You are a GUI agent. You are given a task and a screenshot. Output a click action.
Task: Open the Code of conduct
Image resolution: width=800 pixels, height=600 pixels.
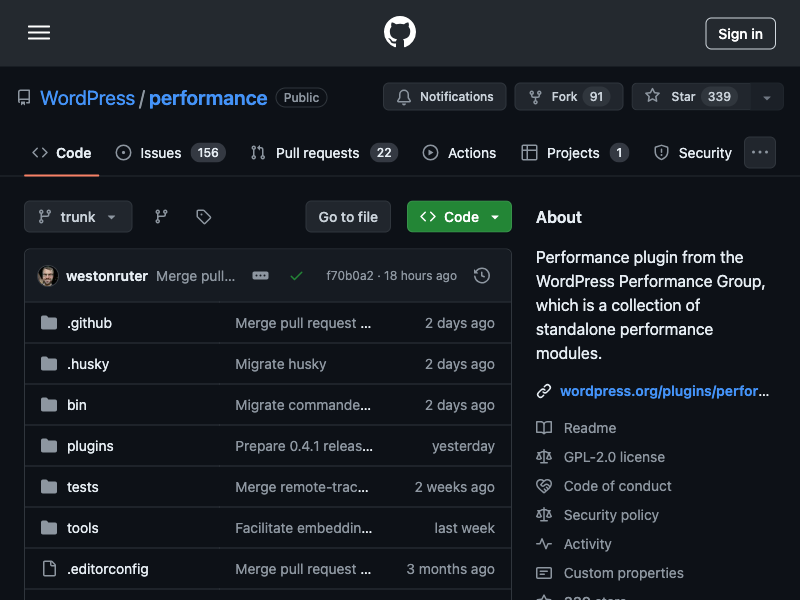617,486
